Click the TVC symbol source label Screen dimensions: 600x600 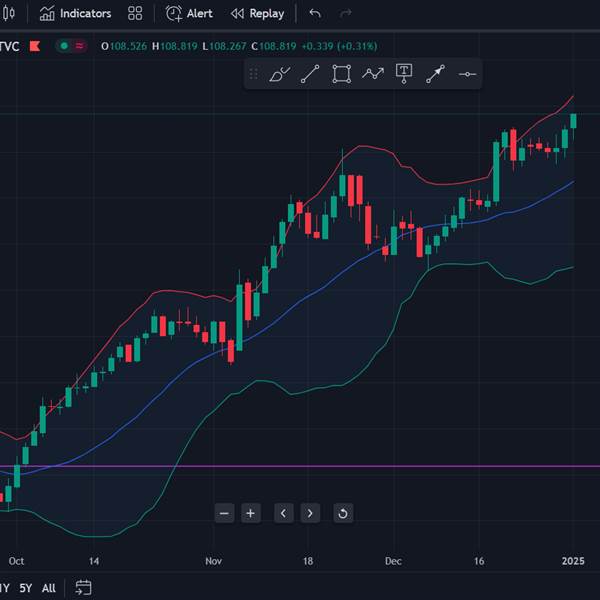9,46
